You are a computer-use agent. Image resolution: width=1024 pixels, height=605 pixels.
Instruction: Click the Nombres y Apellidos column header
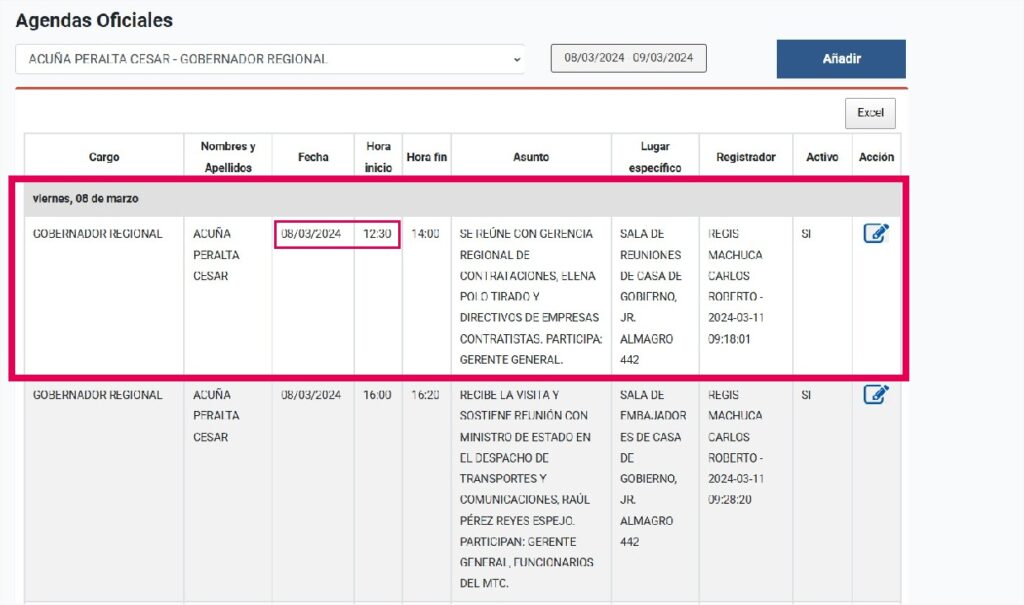[x=228, y=157]
